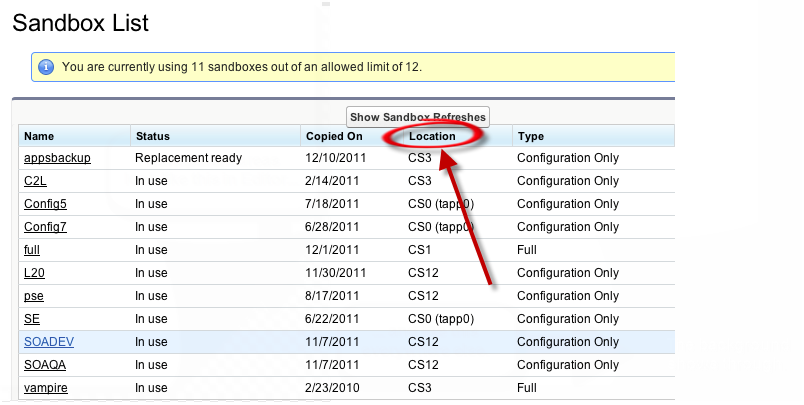Screen dimensions: 804x405
Task: Open the vampire sandbox link
Action: (46, 388)
